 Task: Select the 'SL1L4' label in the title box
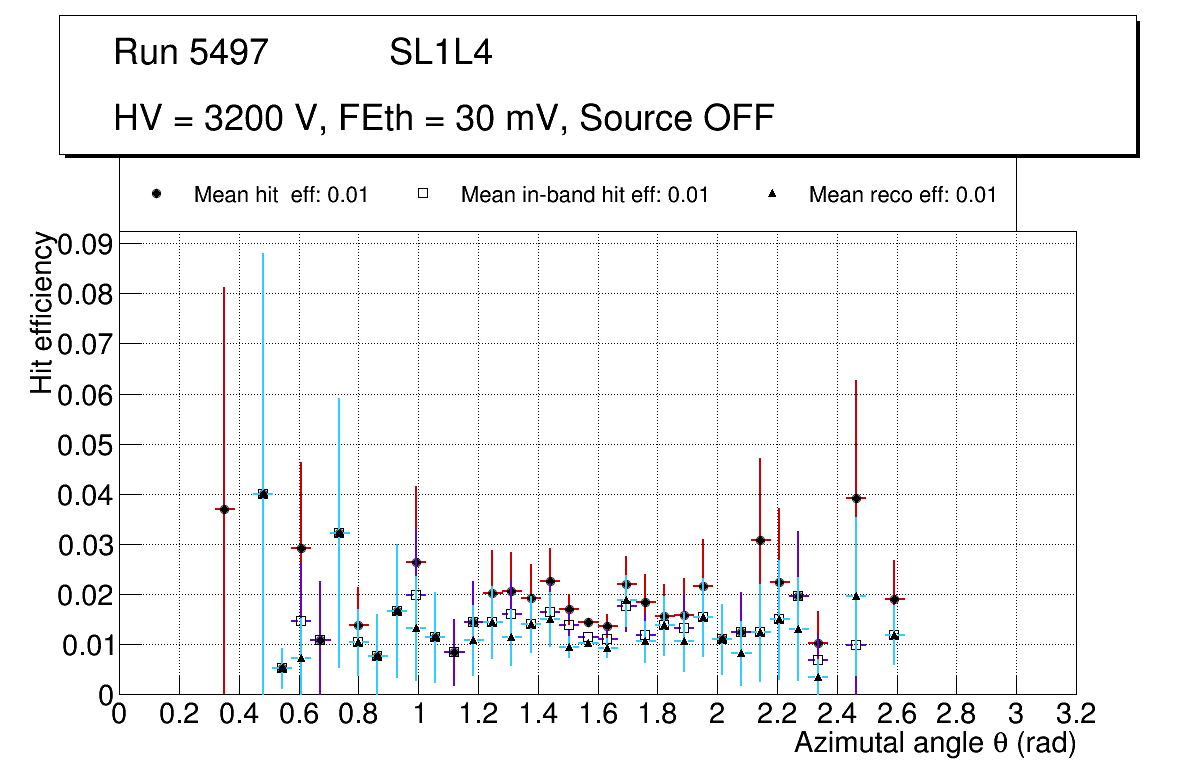click(x=440, y=53)
